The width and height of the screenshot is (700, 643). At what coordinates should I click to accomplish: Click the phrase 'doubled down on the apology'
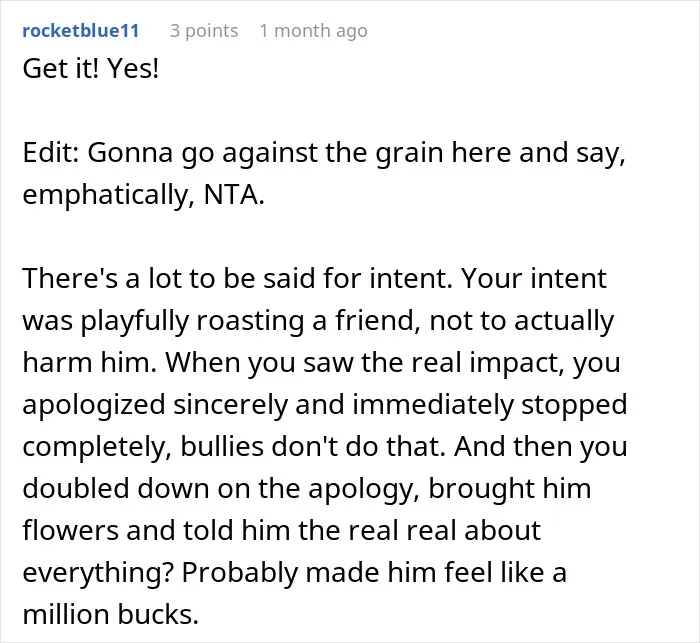[221, 489]
